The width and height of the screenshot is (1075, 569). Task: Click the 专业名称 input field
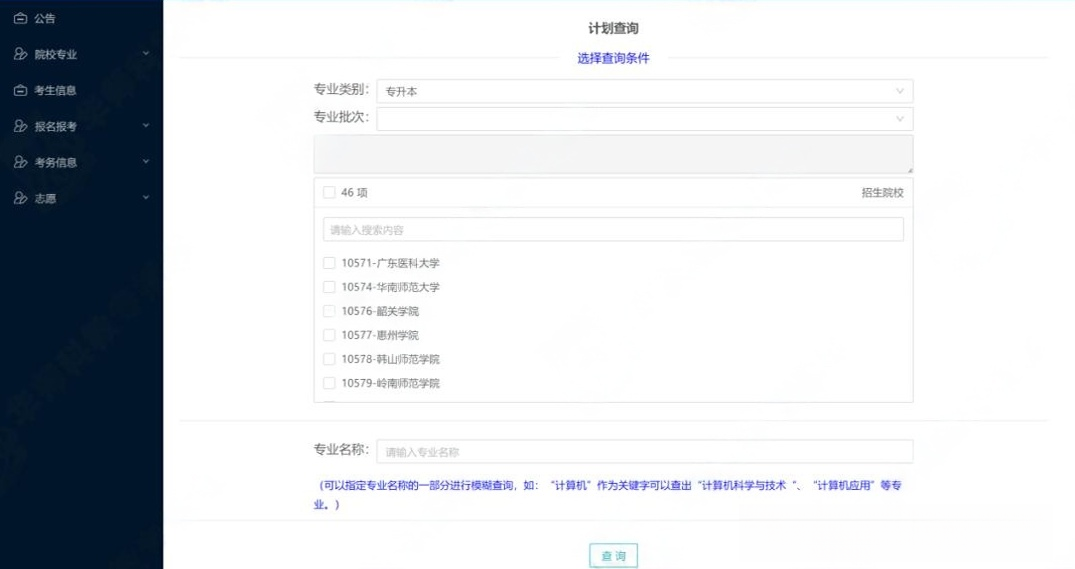(643, 452)
